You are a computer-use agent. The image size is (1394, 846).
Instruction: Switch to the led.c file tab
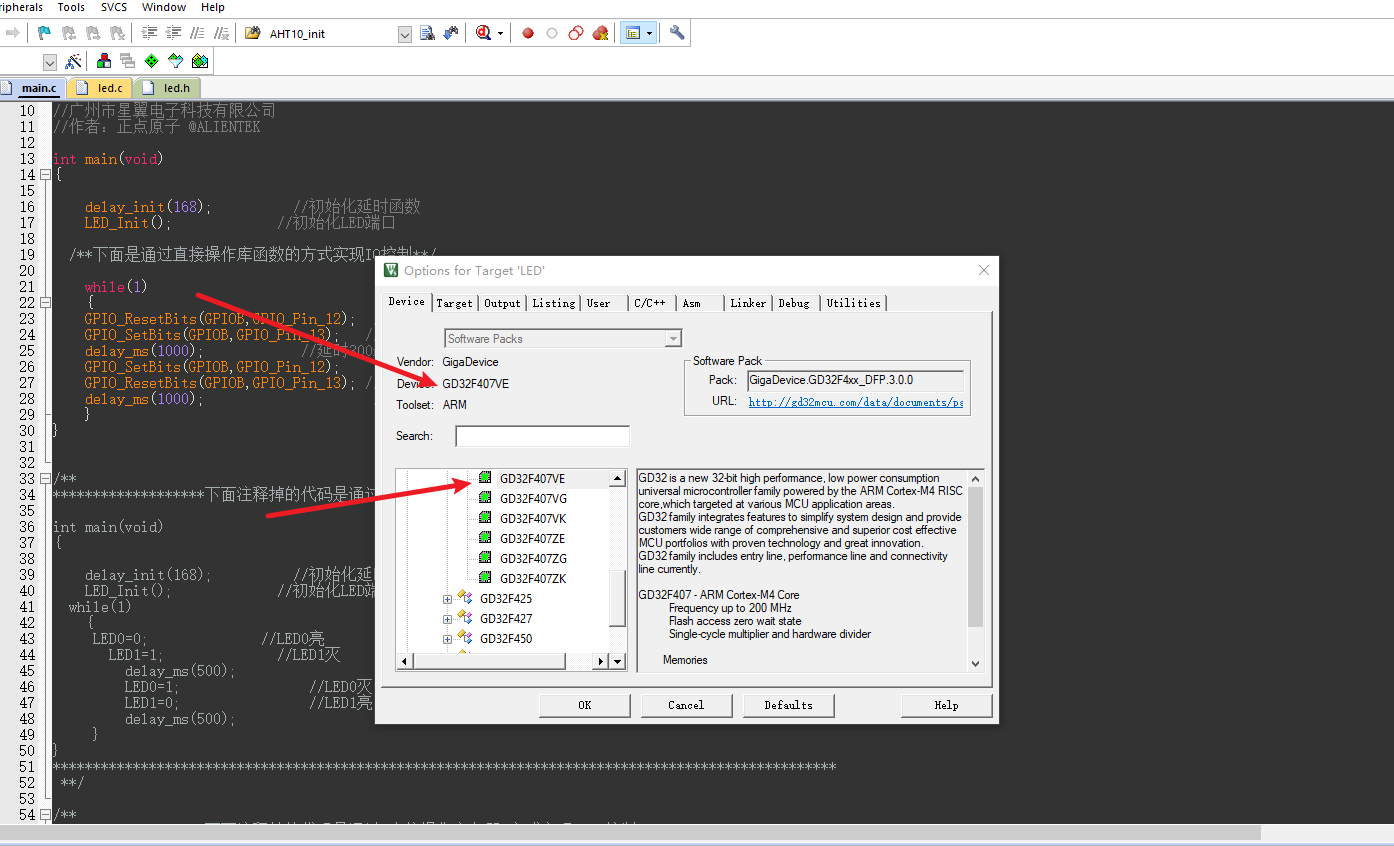tap(101, 88)
